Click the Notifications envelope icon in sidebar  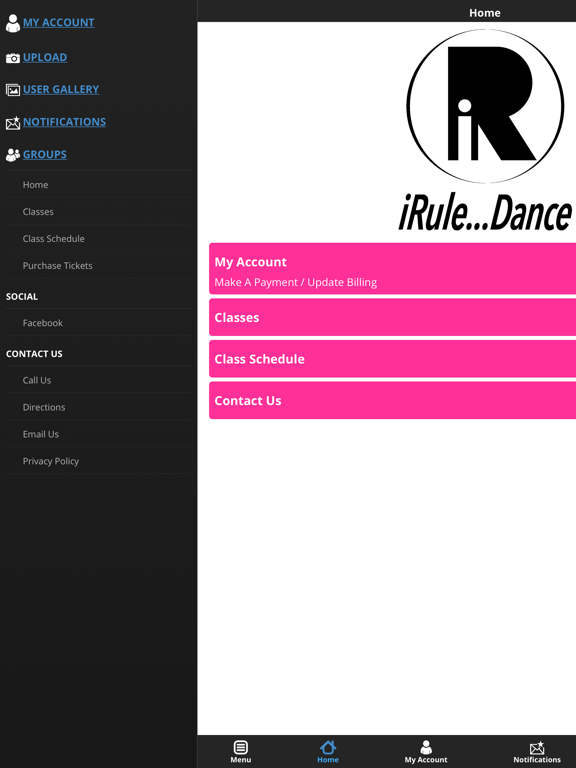13,122
